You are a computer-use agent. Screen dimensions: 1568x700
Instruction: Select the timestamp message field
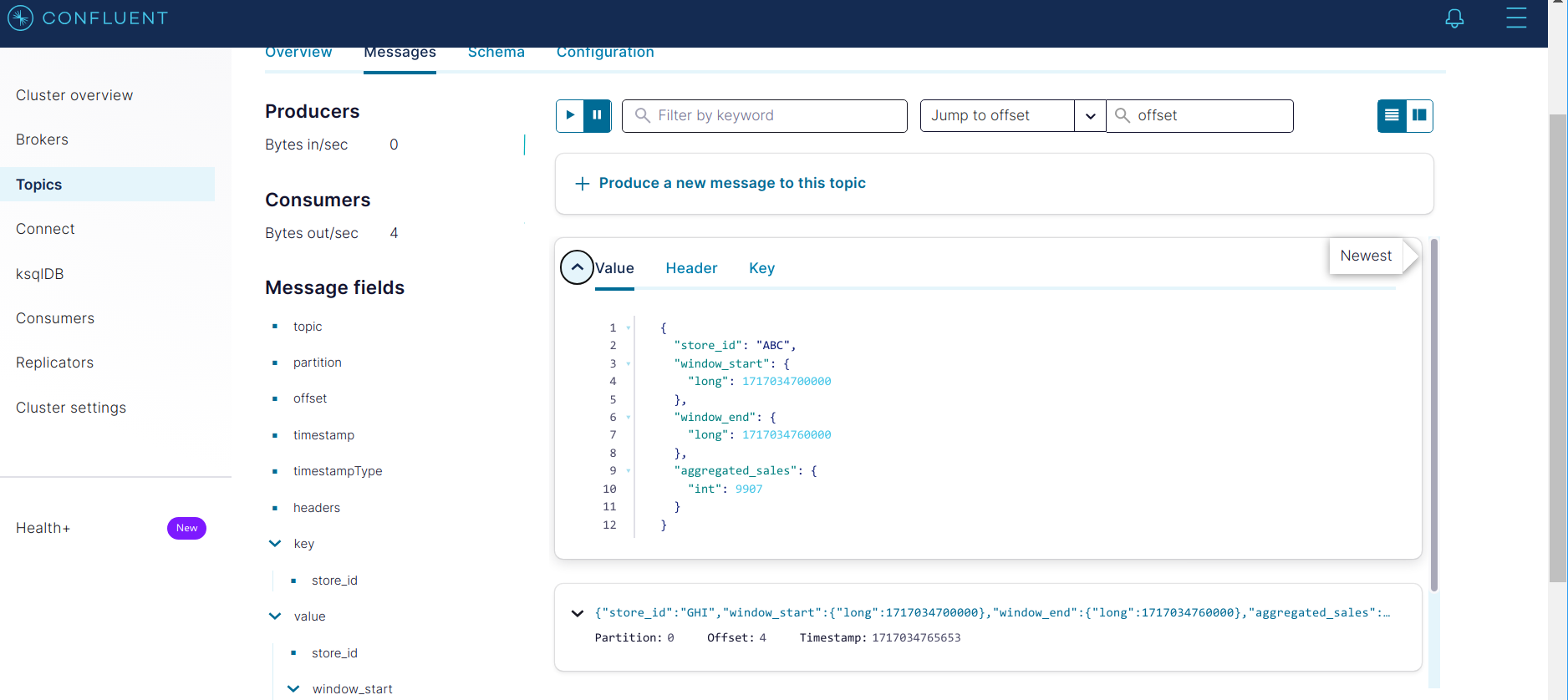tap(323, 435)
